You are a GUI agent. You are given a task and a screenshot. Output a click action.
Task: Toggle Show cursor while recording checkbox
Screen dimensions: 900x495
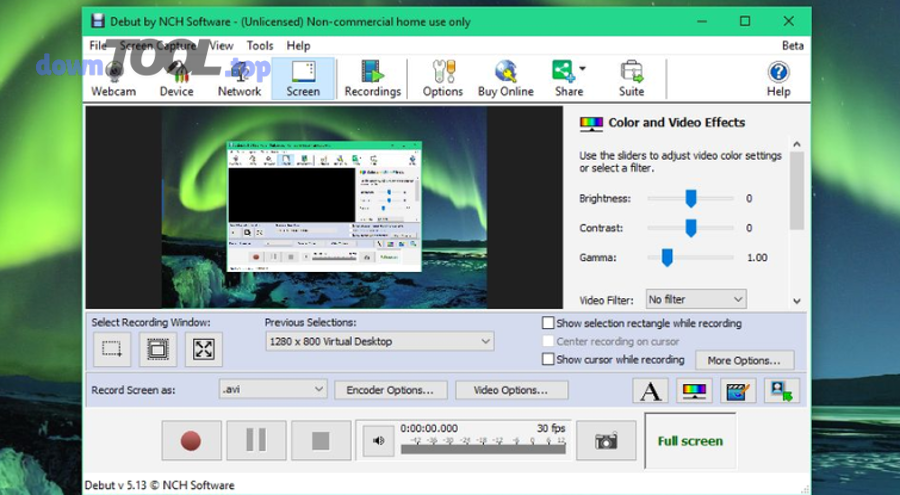point(548,359)
